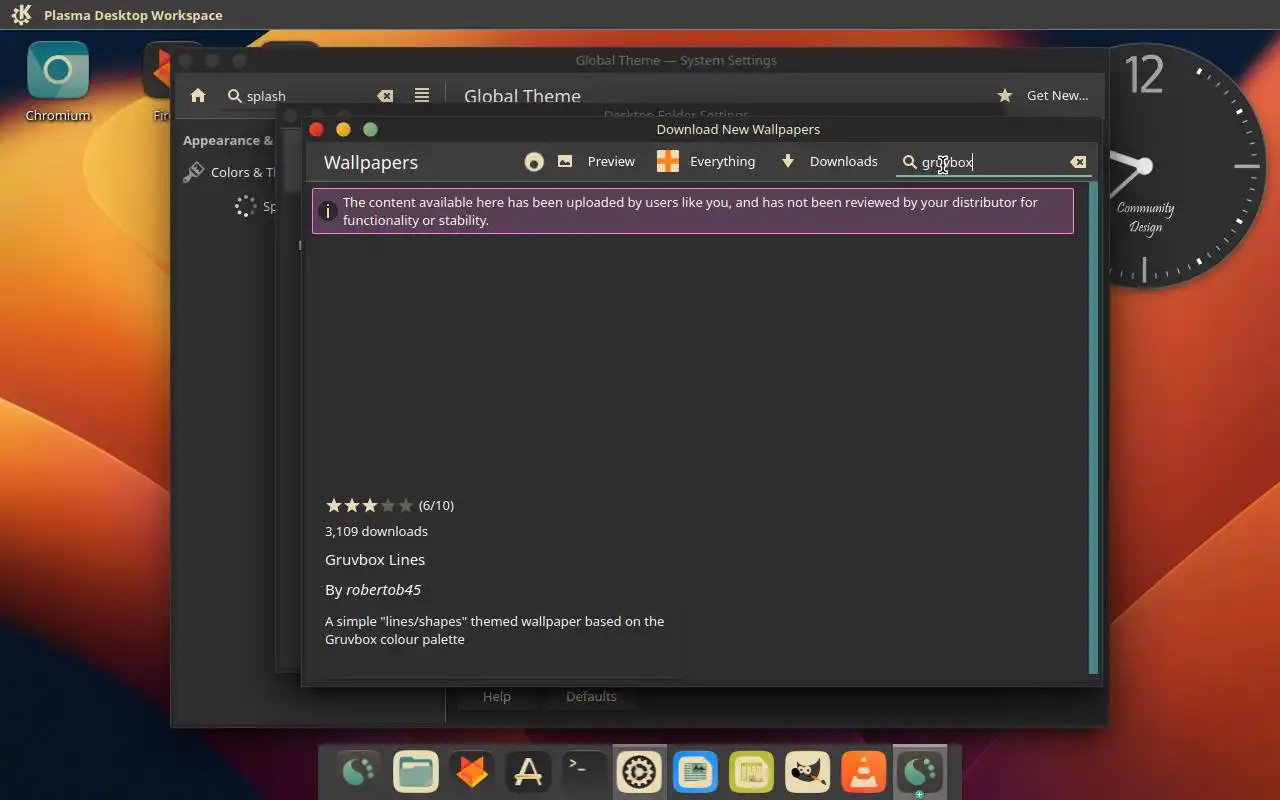Screen dimensions: 1280x800
Task: Click the Gruvbox Lines description text
Action: click(494, 630)
